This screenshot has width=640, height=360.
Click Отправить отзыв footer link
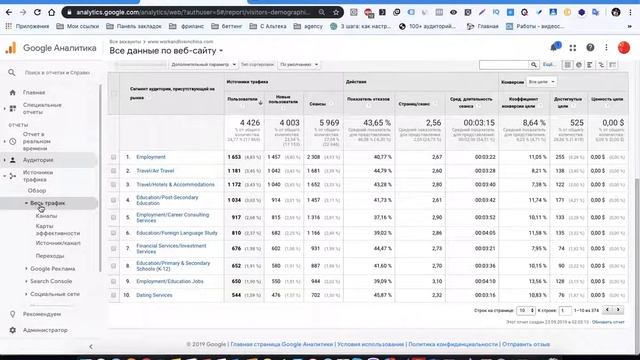tap(526, 344)
